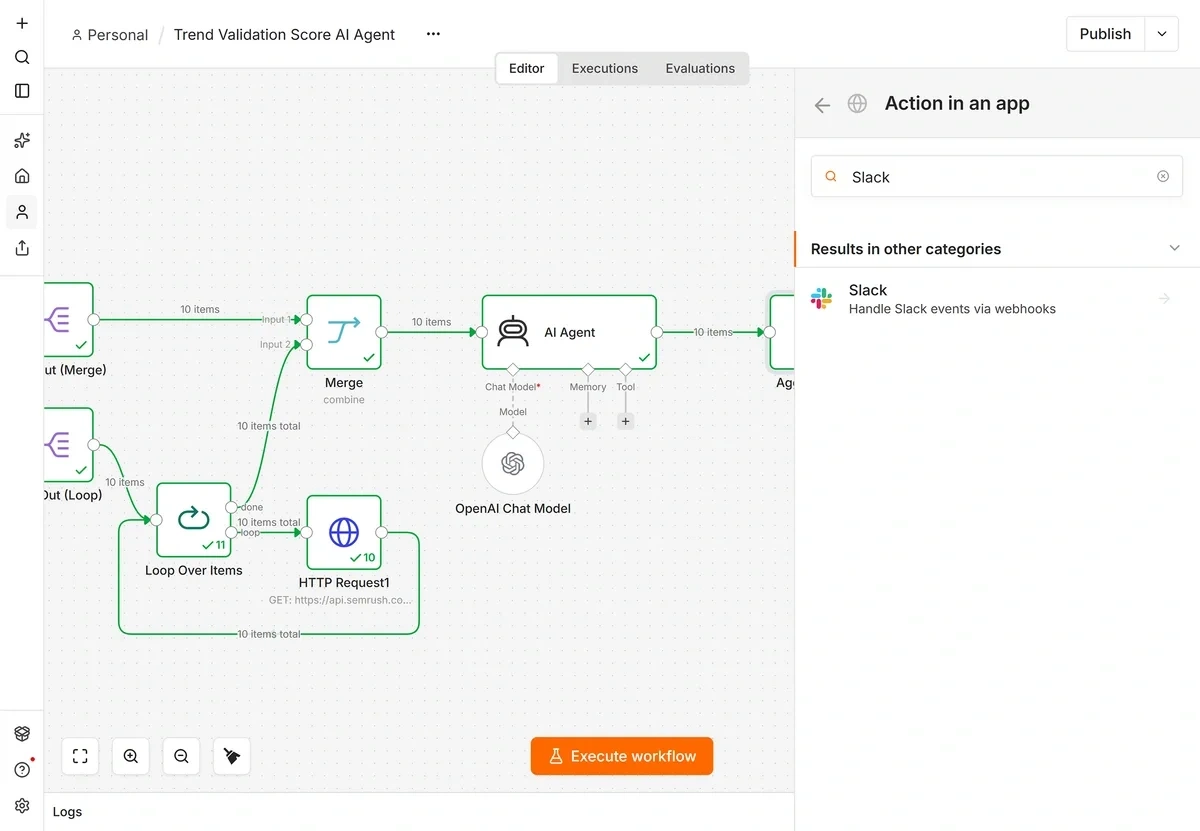Click the workflow name Trend Validation Score AI Agent
This screenshot has height=831, width=1200.
pos(284,35)
